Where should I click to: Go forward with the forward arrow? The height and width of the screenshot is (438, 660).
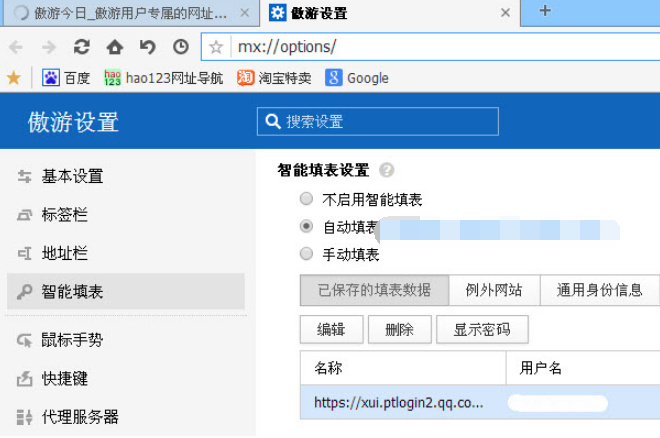49,47
